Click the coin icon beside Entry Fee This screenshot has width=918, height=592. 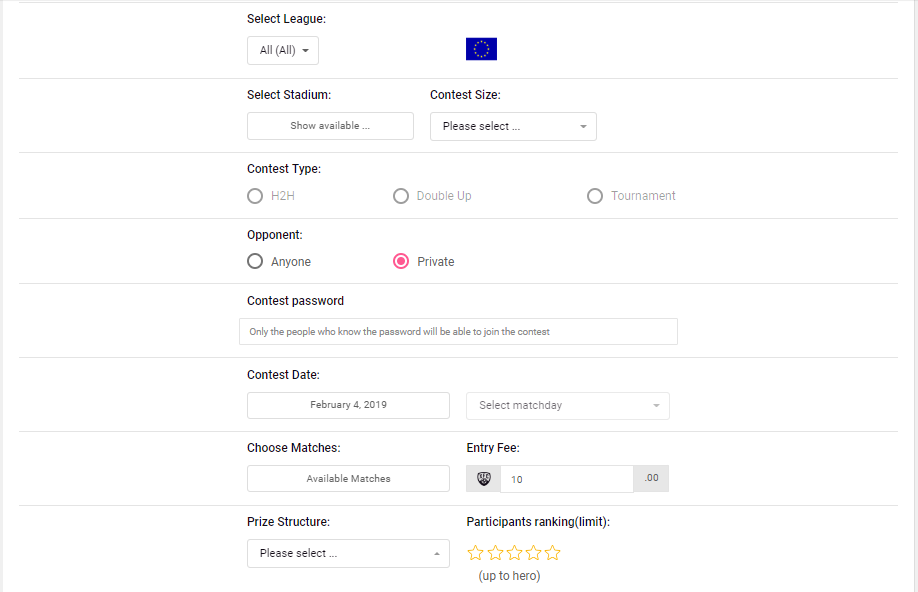pyautogui.click(x=484, y=479)
